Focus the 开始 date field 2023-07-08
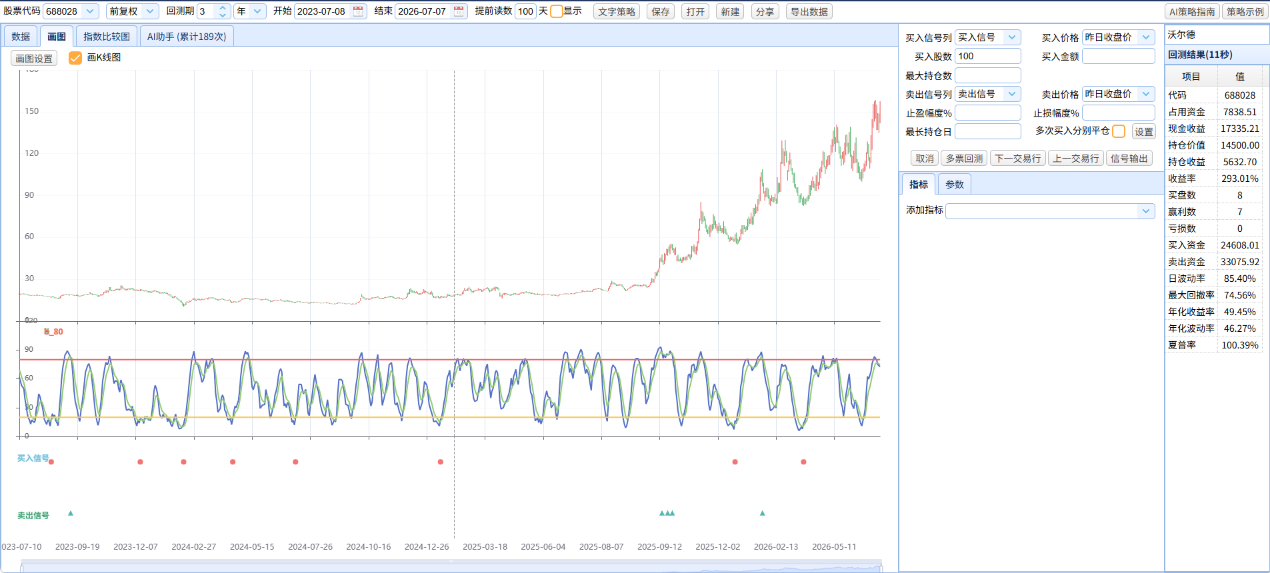The height and width of the screenshot is (573, 1270). pyautogui.click(x=330, y=11)
